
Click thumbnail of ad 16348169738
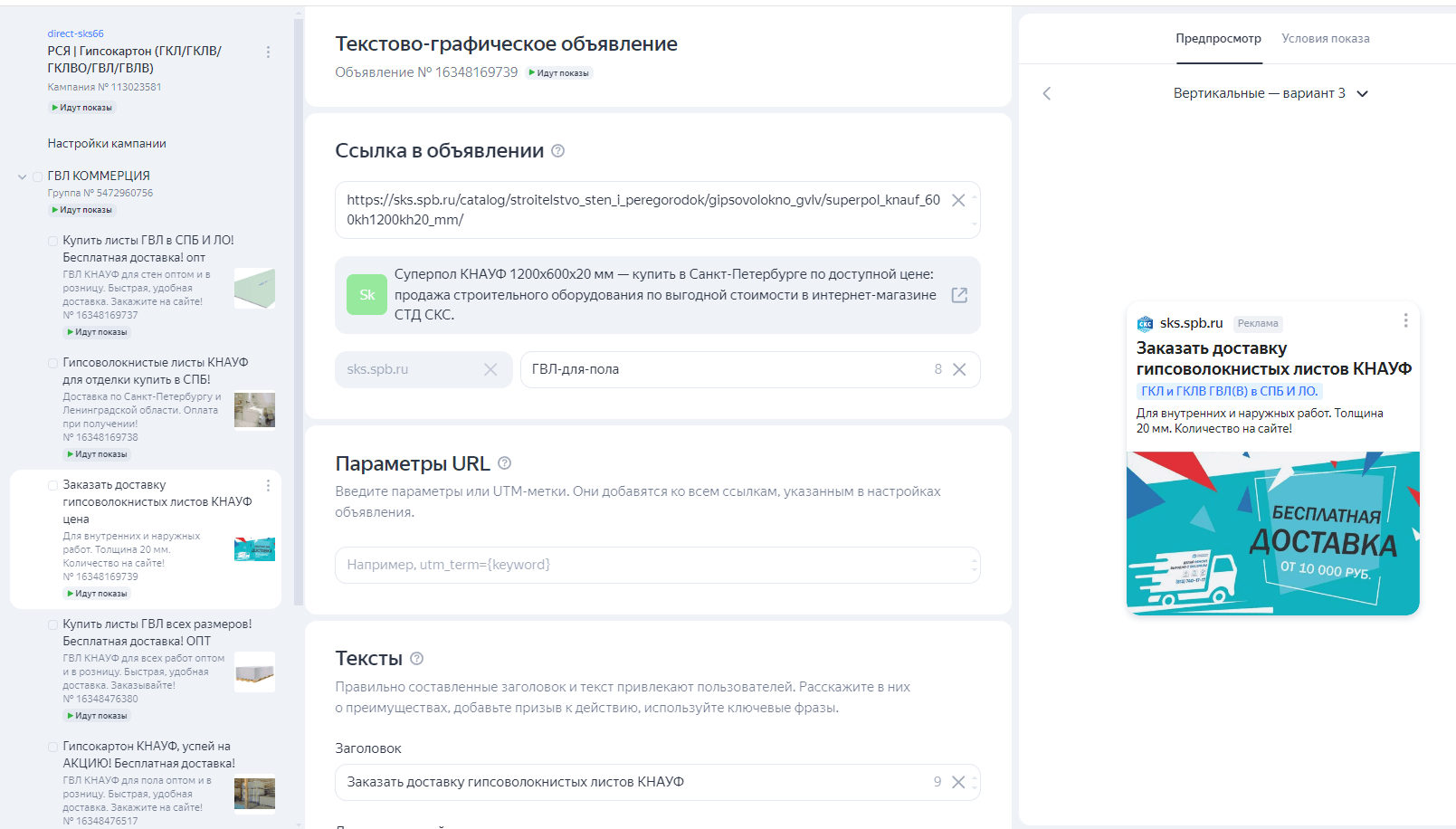click(x=254, y=410)
